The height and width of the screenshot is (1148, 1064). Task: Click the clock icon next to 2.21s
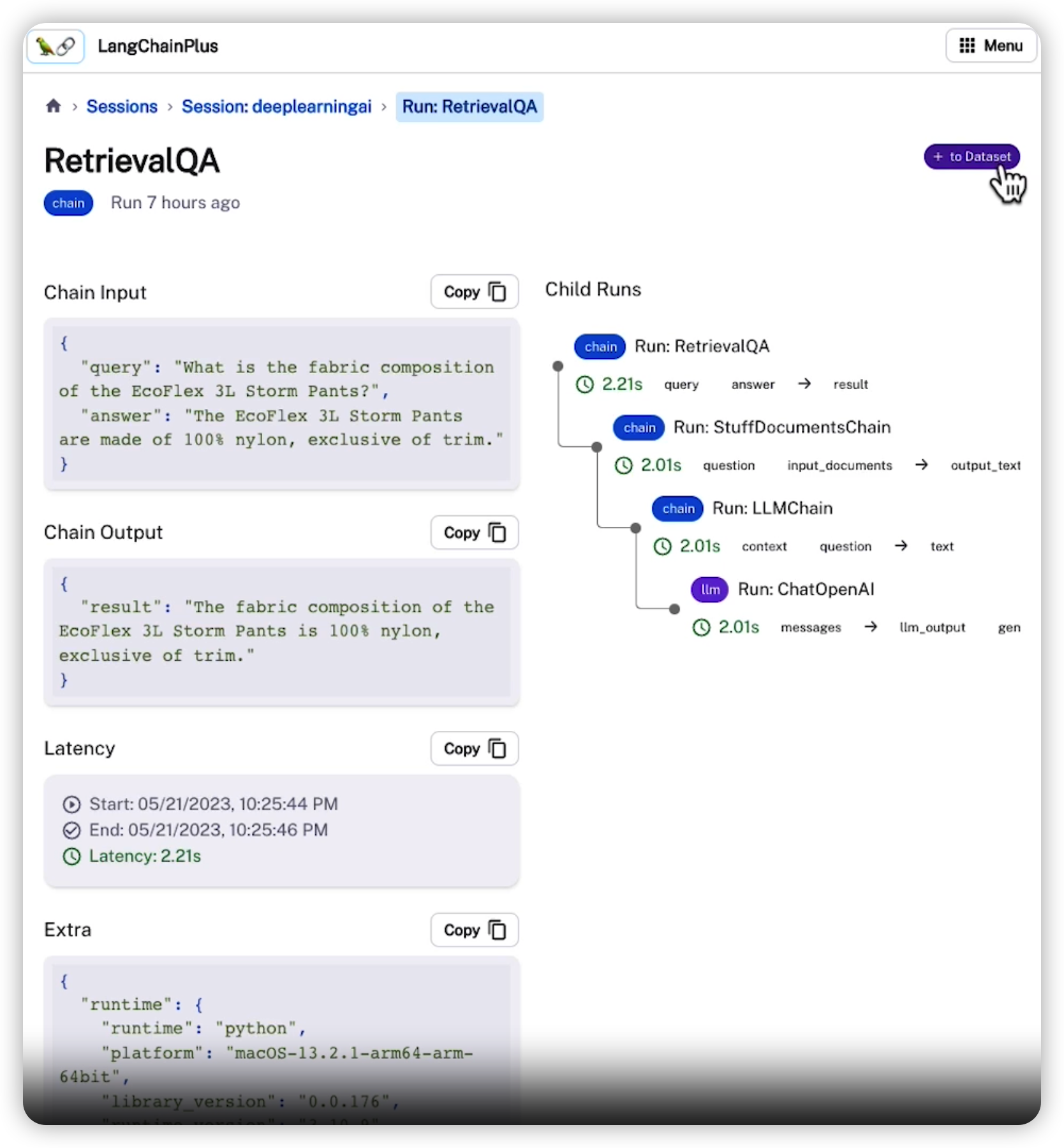tap(585, 385)
